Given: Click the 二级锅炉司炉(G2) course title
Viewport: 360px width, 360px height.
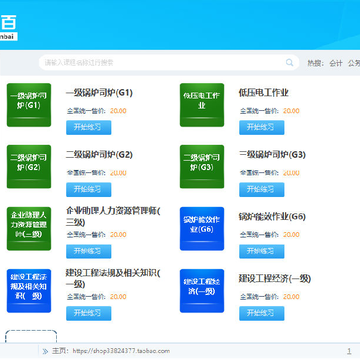Looking at the screenshot, I should point(99,155).
